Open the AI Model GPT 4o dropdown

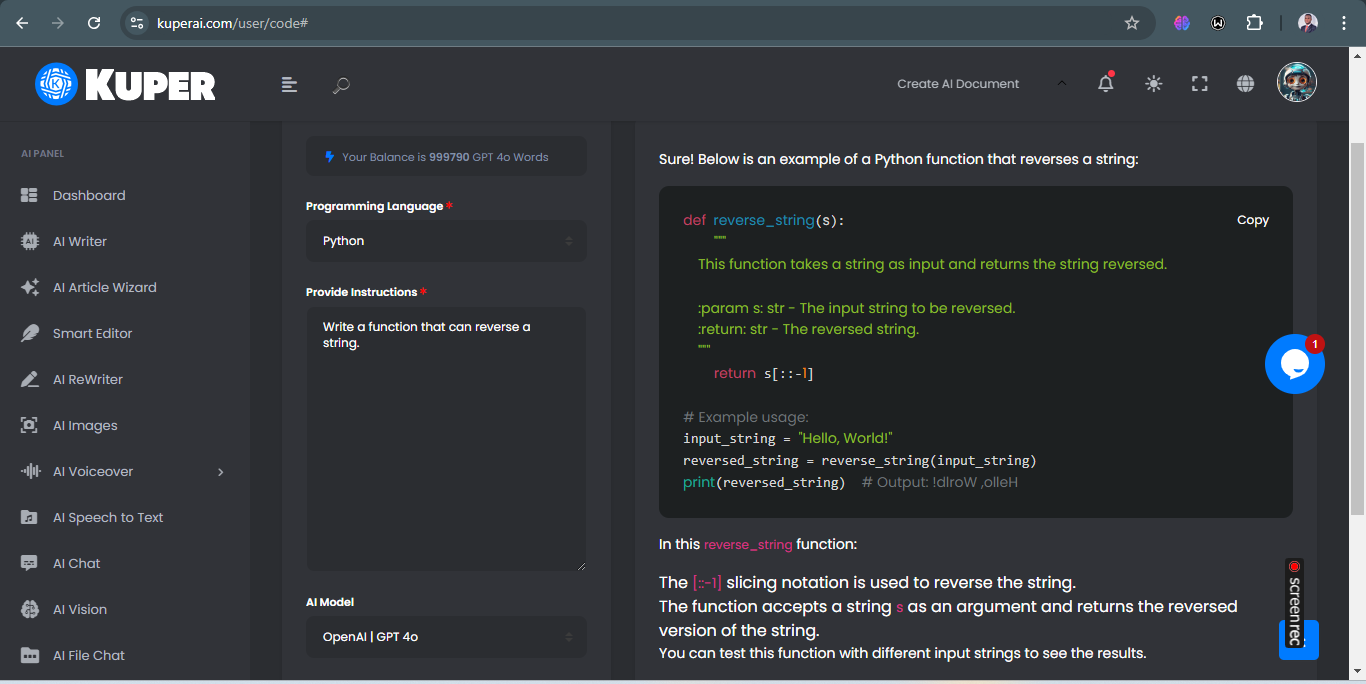click(446, 637)
